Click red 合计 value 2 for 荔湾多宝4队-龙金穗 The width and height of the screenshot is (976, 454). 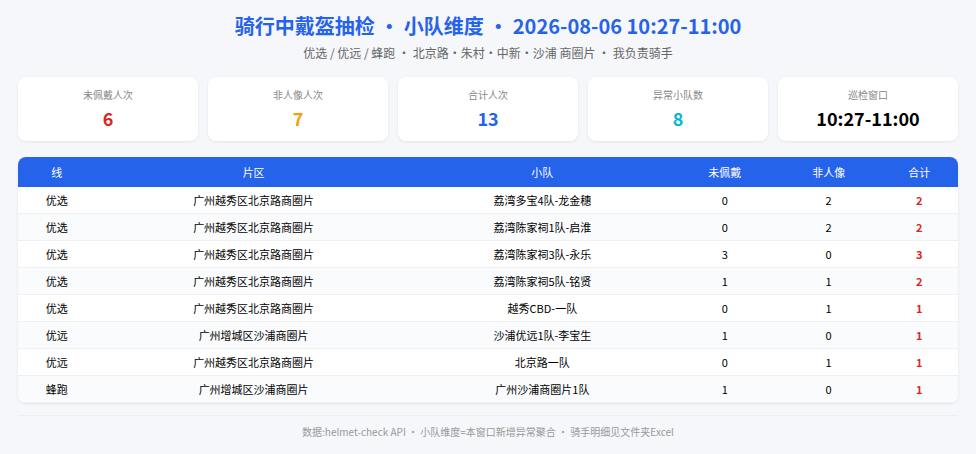click(919, 201)
